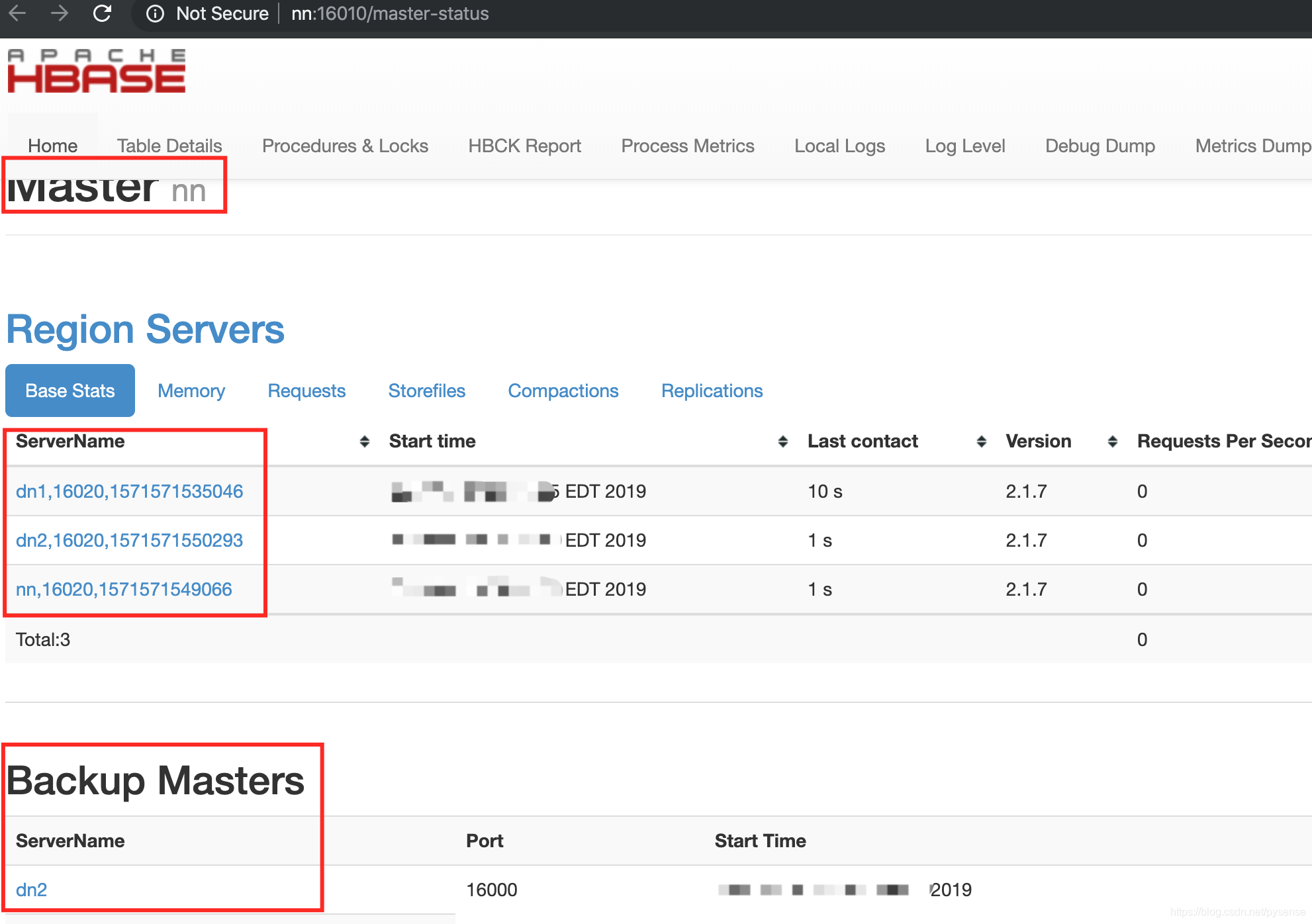Click the Apache HBase logo
1312x924 pixels.
(97, 70)
